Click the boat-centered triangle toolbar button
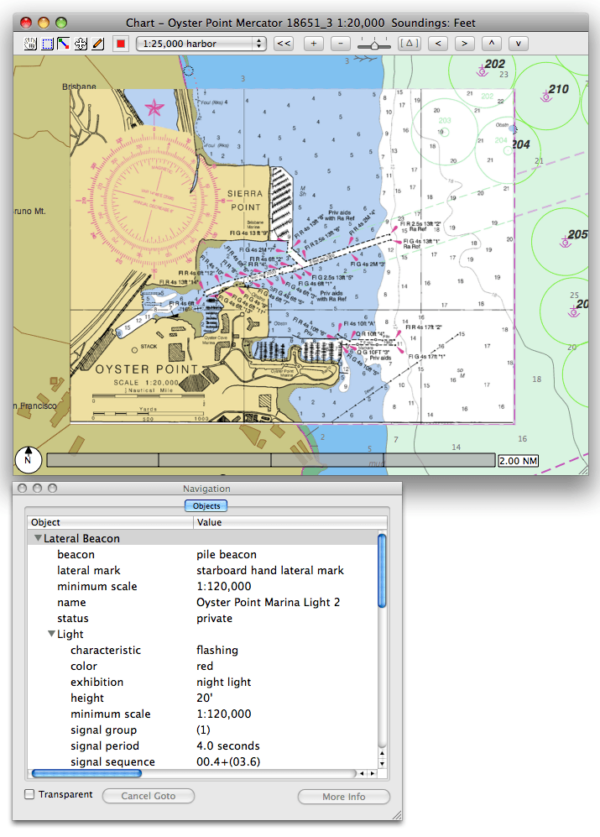This screenshot has height=837, width=600. (410, 44)
